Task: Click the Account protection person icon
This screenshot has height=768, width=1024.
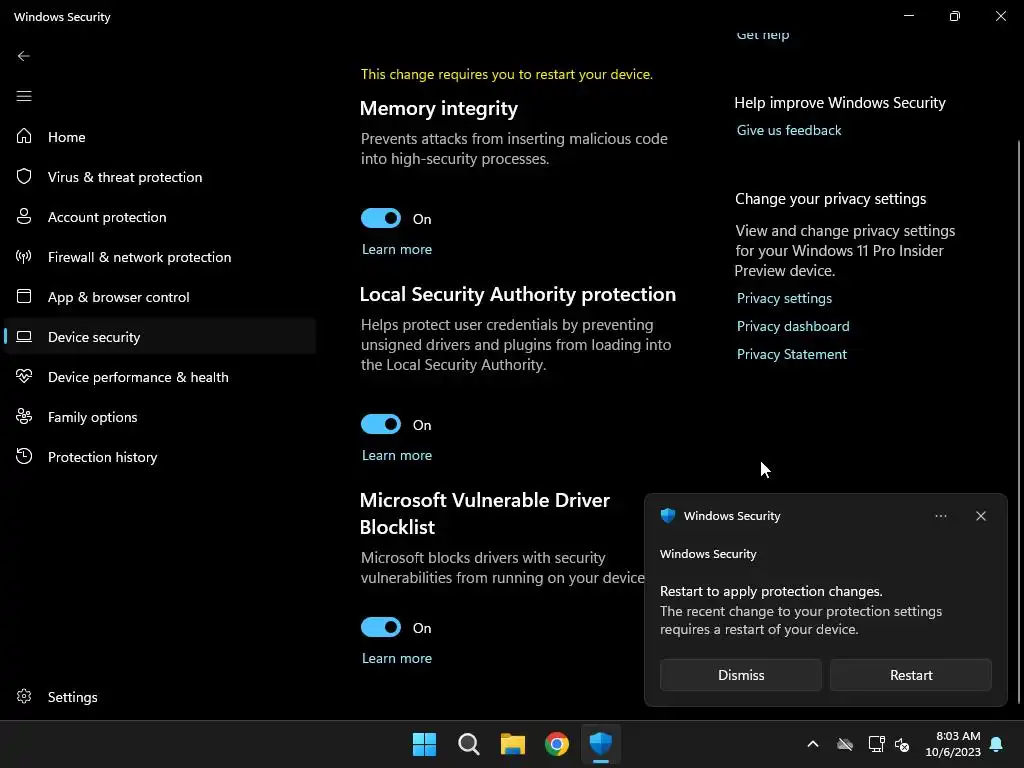Action: (x=24, y=216)
